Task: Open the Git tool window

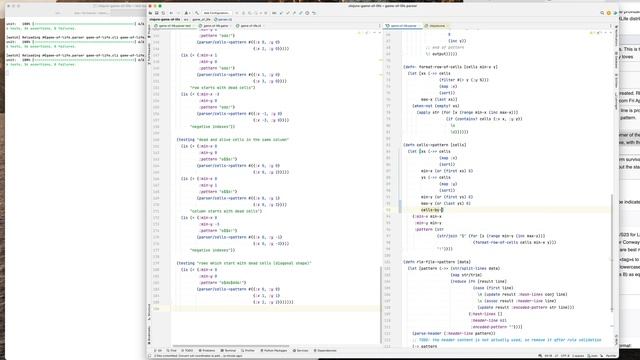Action: [158, 351]
